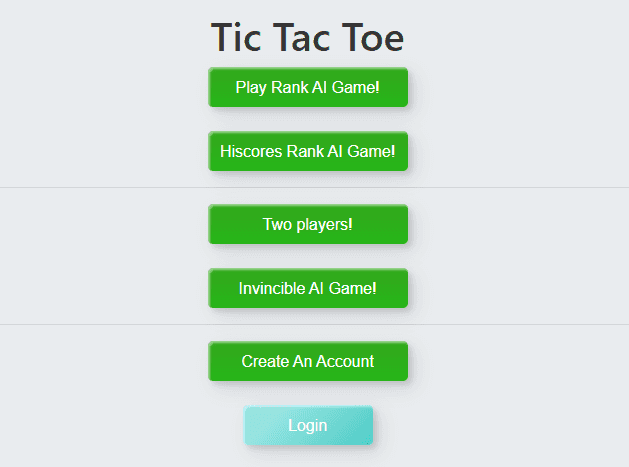Start a Two players! game
The height and width of the screenshot is (467, 629).
[x=308, y=224]
